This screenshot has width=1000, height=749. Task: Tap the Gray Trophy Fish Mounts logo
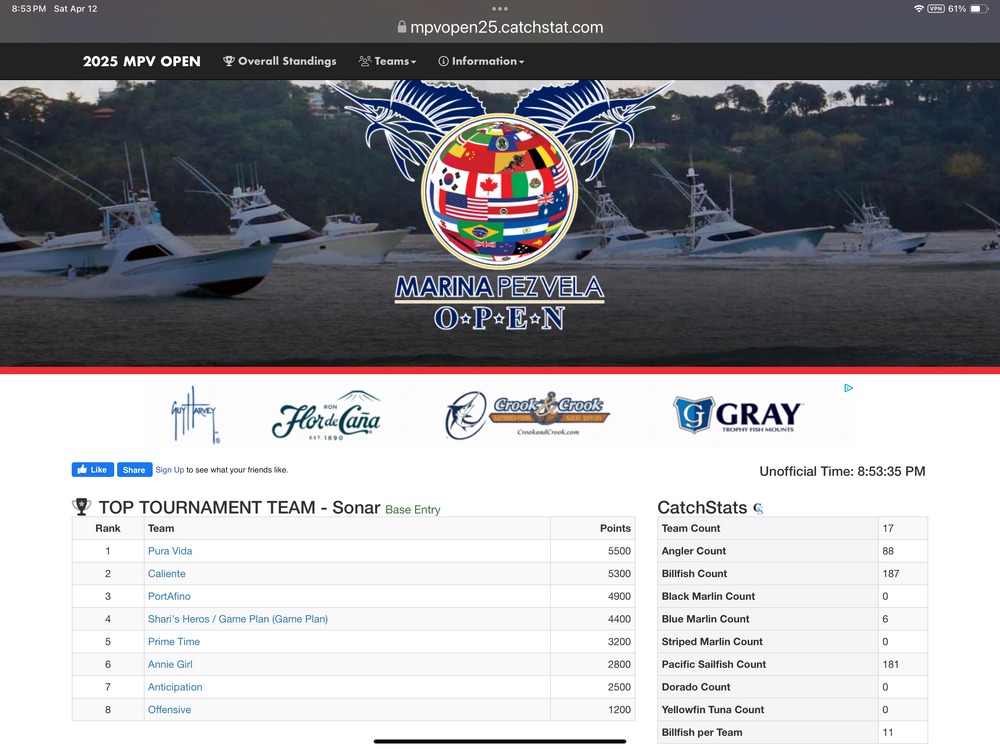tap(738, 416)
